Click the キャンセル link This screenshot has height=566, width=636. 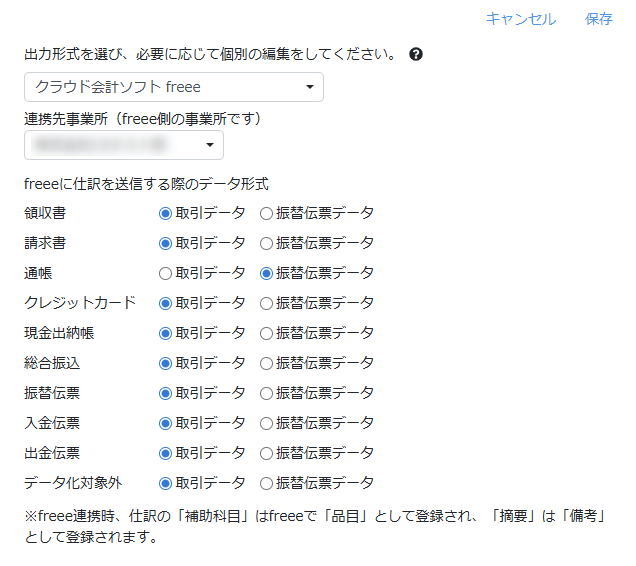point(520,19)
